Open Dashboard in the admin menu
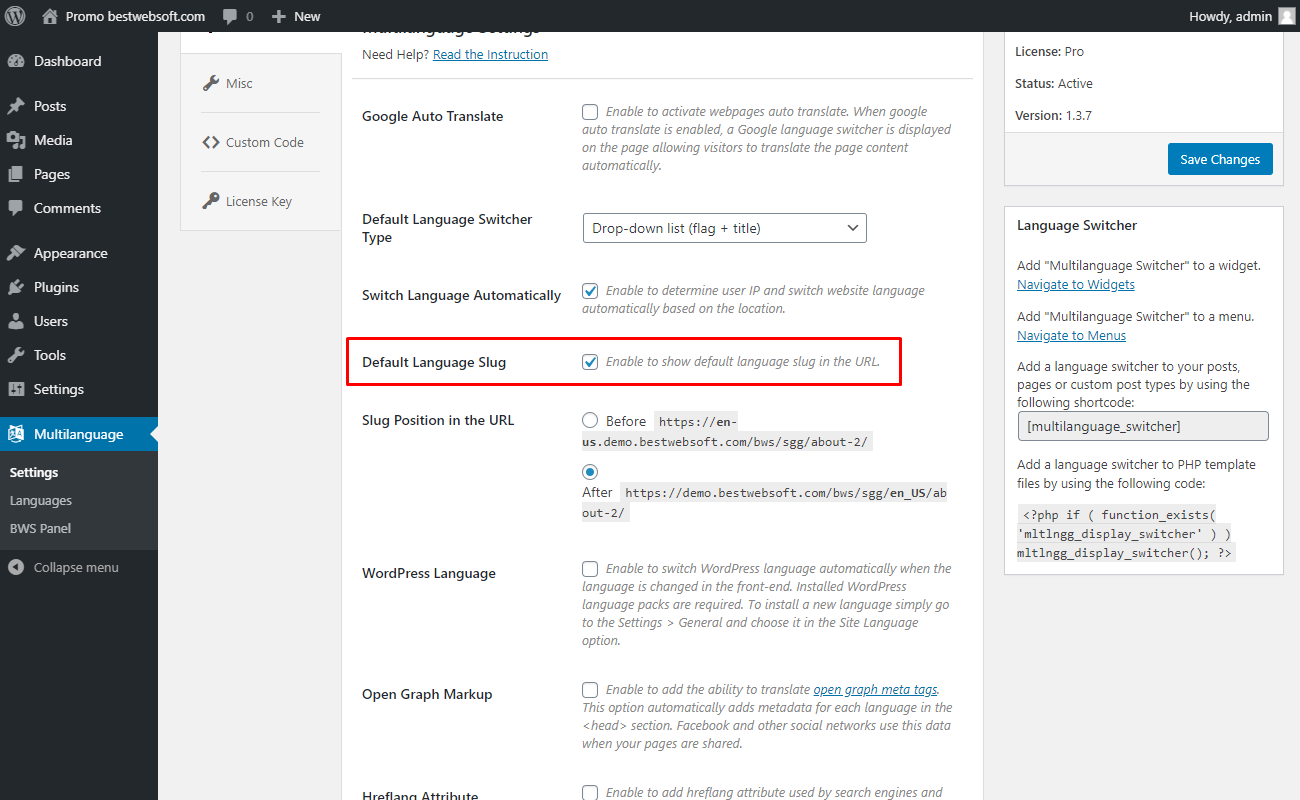 click(x=79, y=61)
